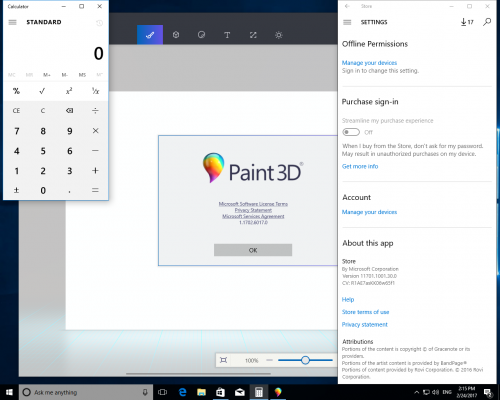The height and width of the screenshot is (400, 500).
Task: Open Microsoft Edge from the taskbar
Action: pyautogui.click(x=182, y=392)
